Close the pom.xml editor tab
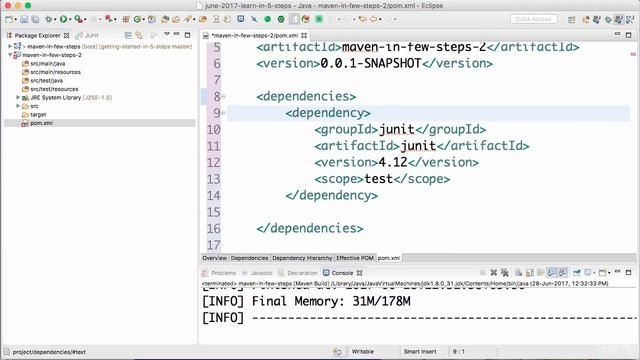The width and height of the screenshot is (640, 360). (304, 36)
